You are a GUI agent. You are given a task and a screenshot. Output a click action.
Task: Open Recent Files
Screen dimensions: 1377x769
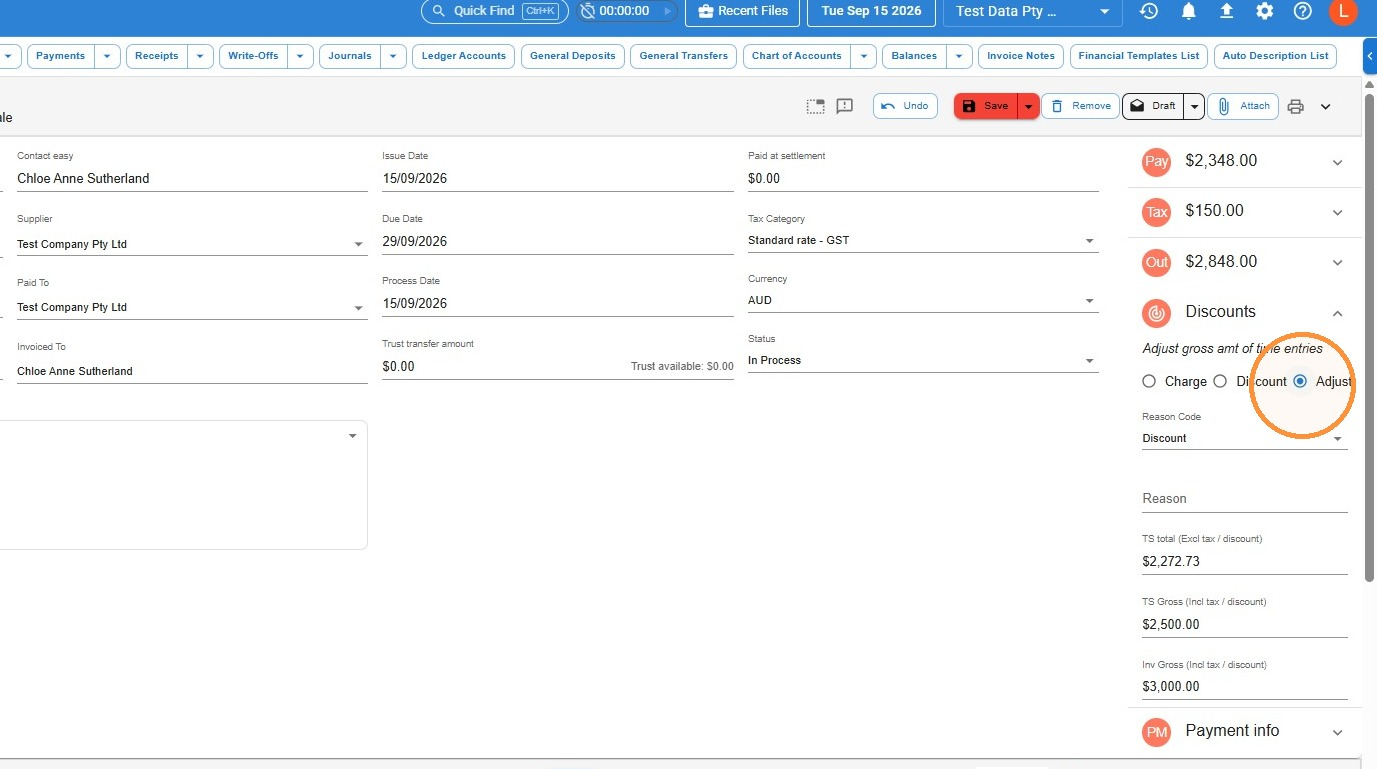pyautogui.click(x=742, y=11)
